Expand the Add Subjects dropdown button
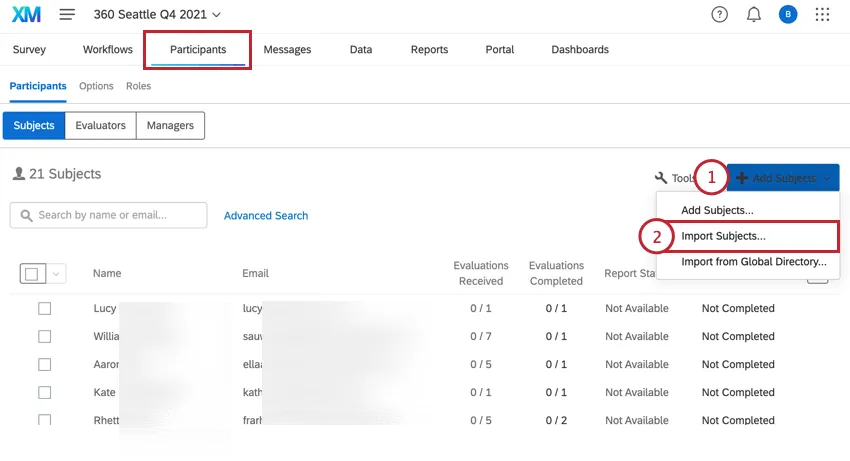The image size is (850, 461). tap(783, 178)
